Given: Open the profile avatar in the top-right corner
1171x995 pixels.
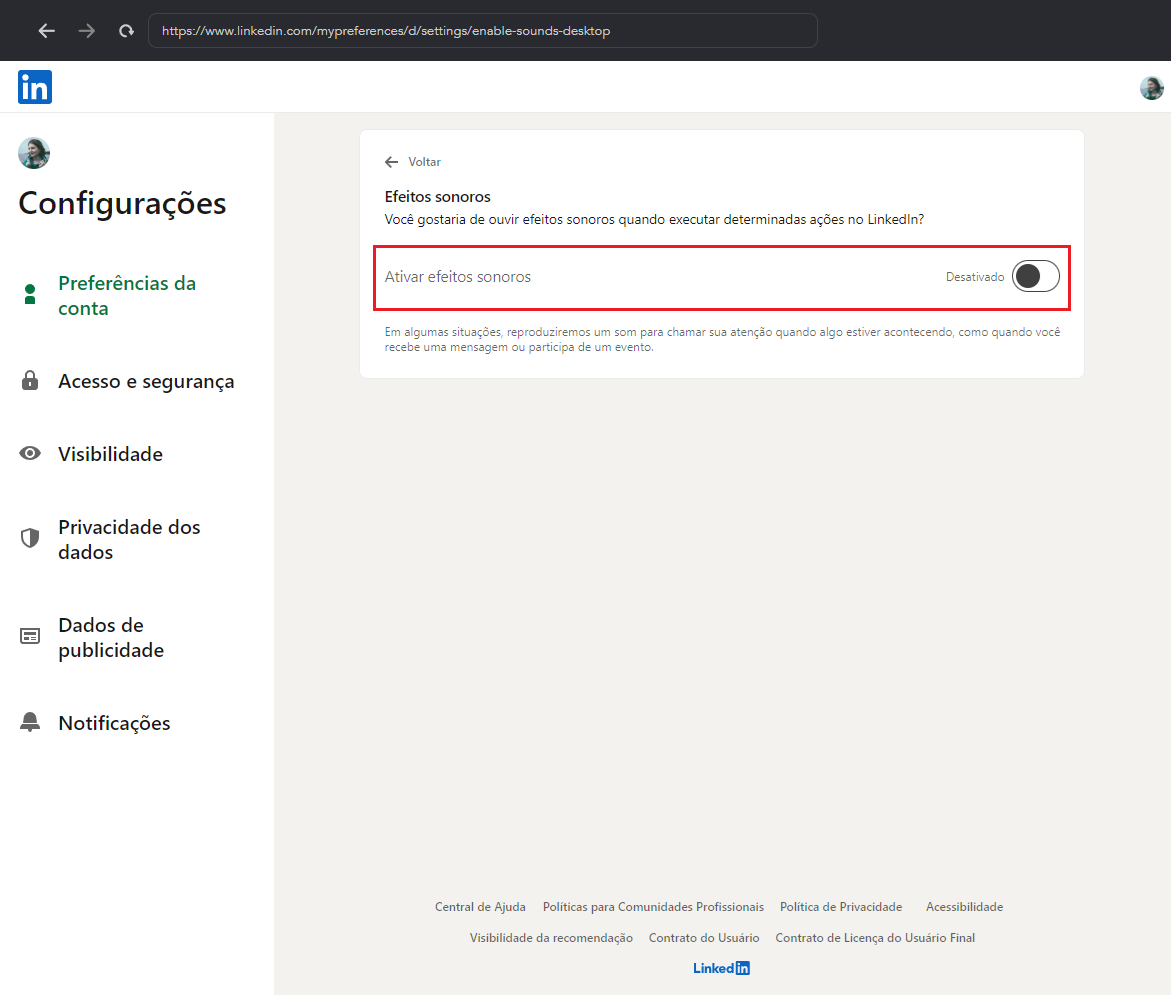Looking at the screenshot, I should coord(1151,88).
